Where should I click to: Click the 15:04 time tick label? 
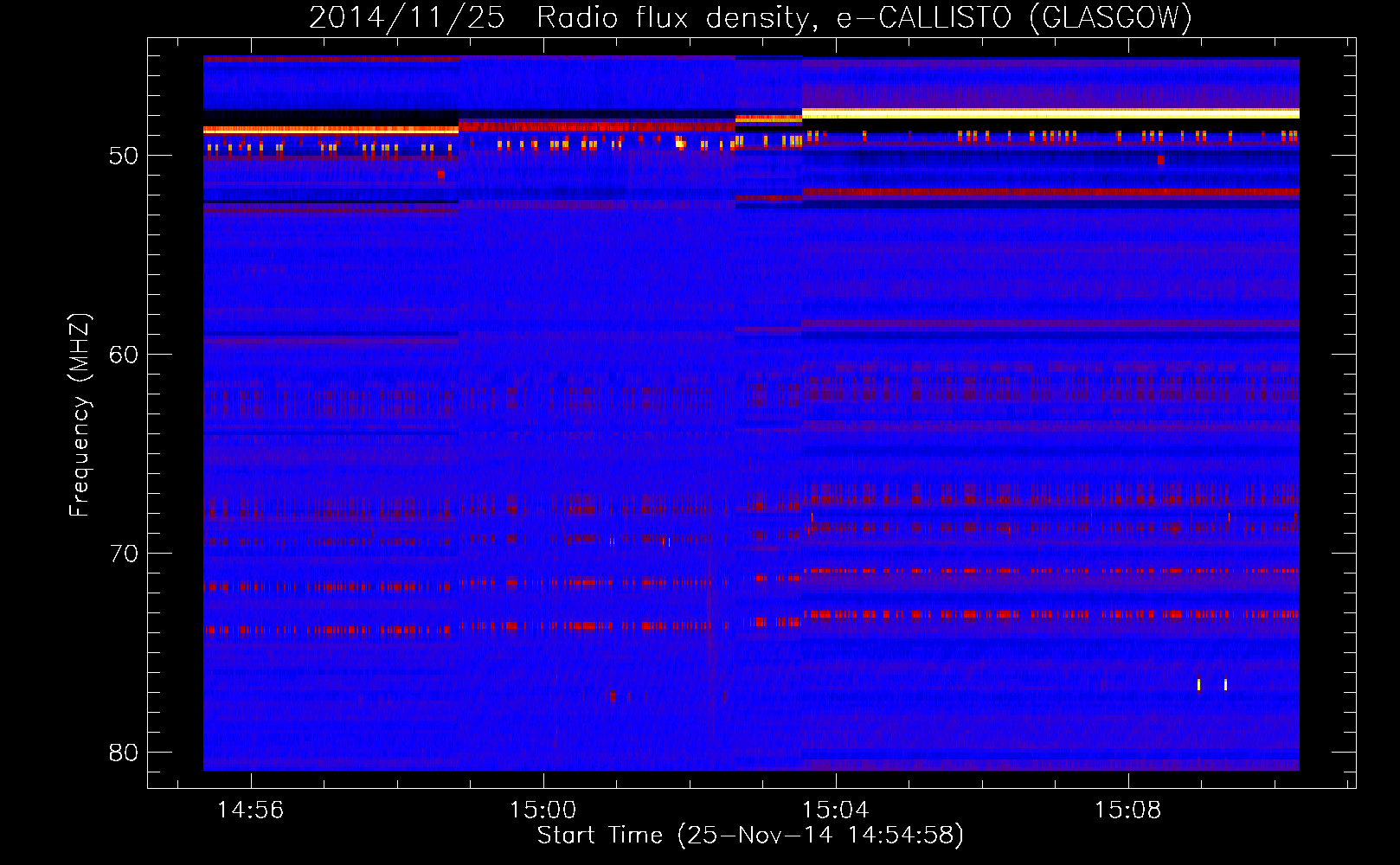pyautogui.click(x=835, y=810)
